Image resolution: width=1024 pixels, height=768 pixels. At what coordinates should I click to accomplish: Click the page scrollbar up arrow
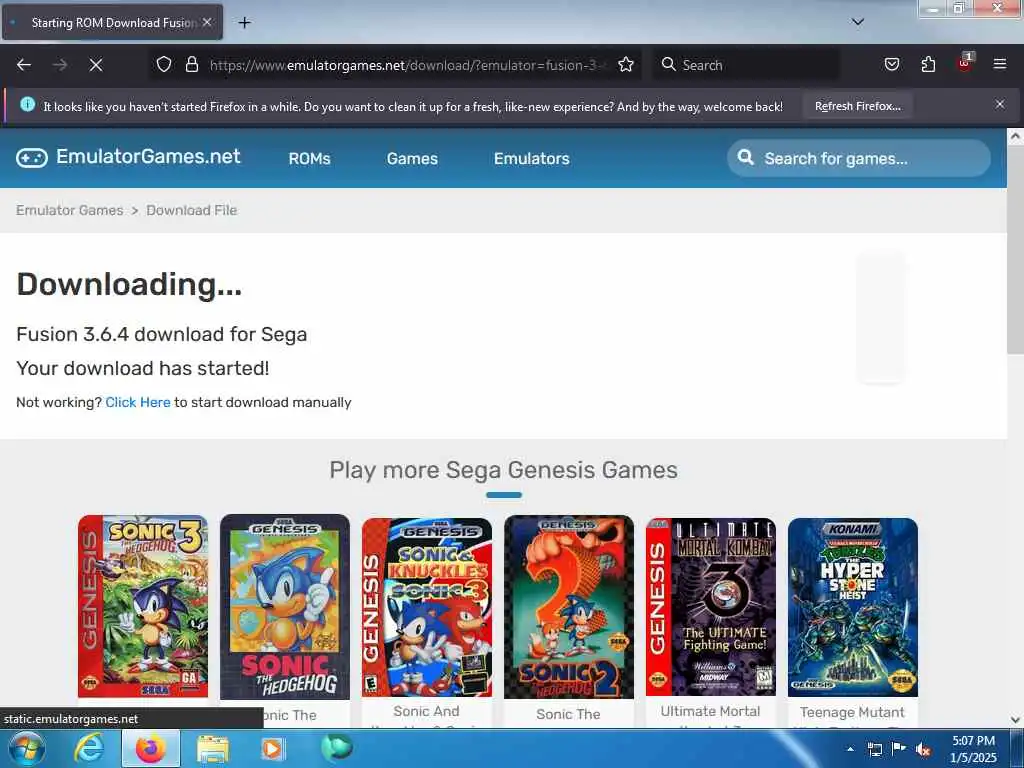pos(1015,136)
